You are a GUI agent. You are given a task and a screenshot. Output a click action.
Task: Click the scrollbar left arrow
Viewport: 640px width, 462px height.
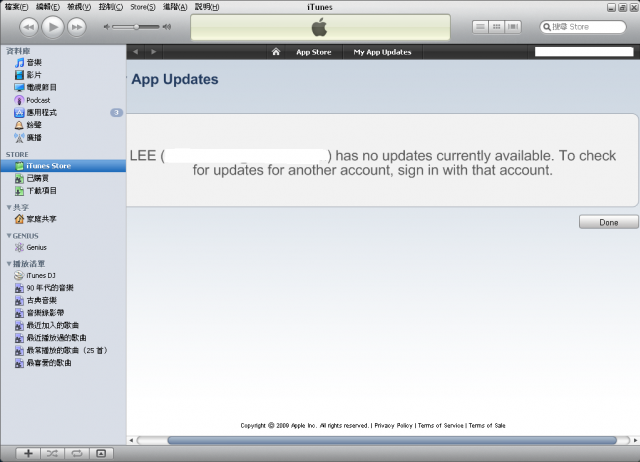point(131,440)
